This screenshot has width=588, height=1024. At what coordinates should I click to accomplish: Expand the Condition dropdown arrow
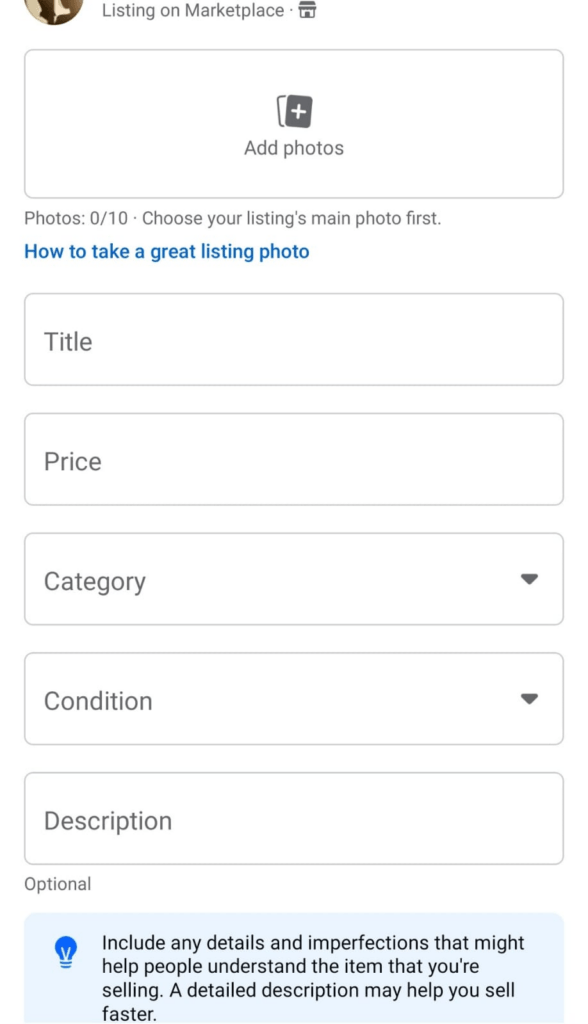529,699
